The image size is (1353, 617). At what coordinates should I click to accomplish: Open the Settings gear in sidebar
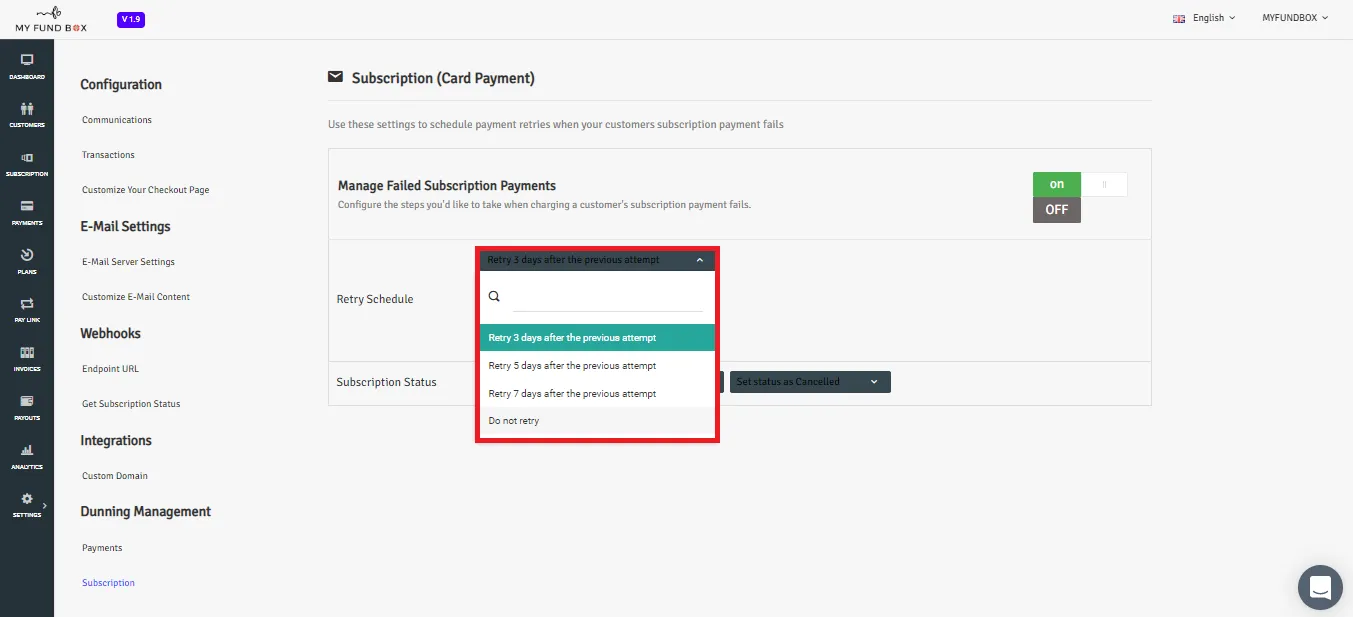coord(27,505)
